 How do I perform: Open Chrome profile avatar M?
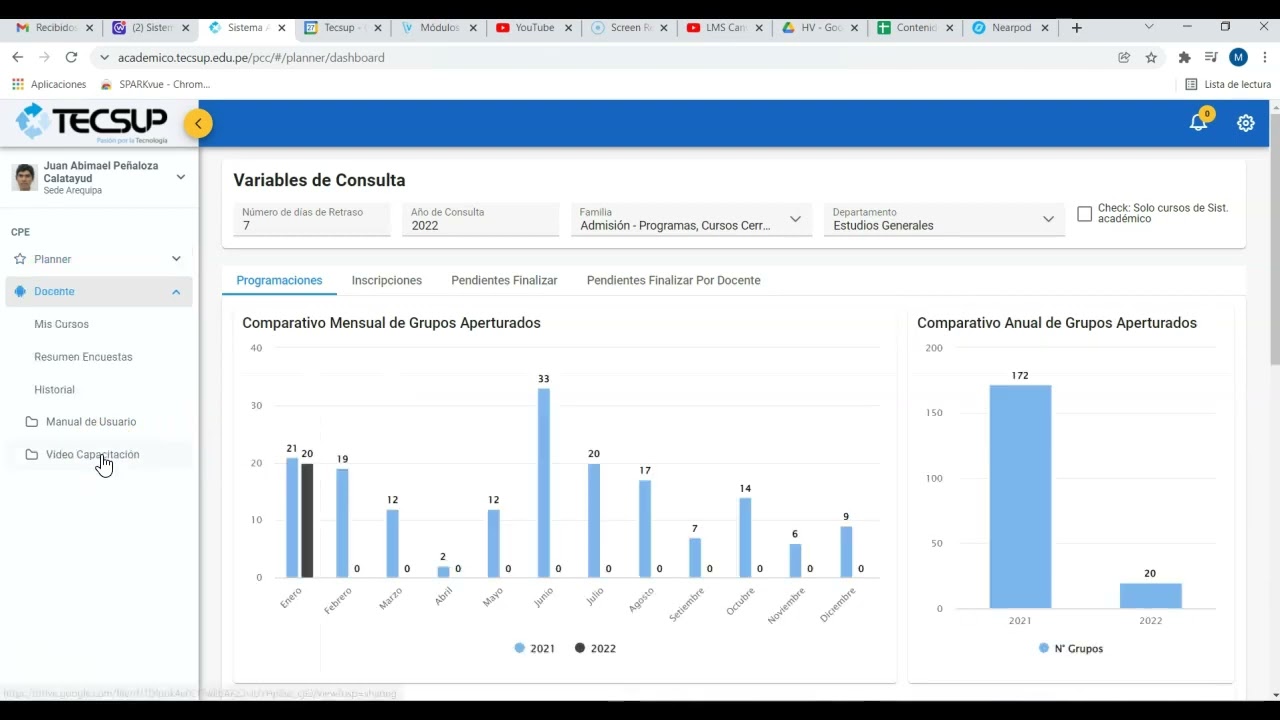(1238, 58)
